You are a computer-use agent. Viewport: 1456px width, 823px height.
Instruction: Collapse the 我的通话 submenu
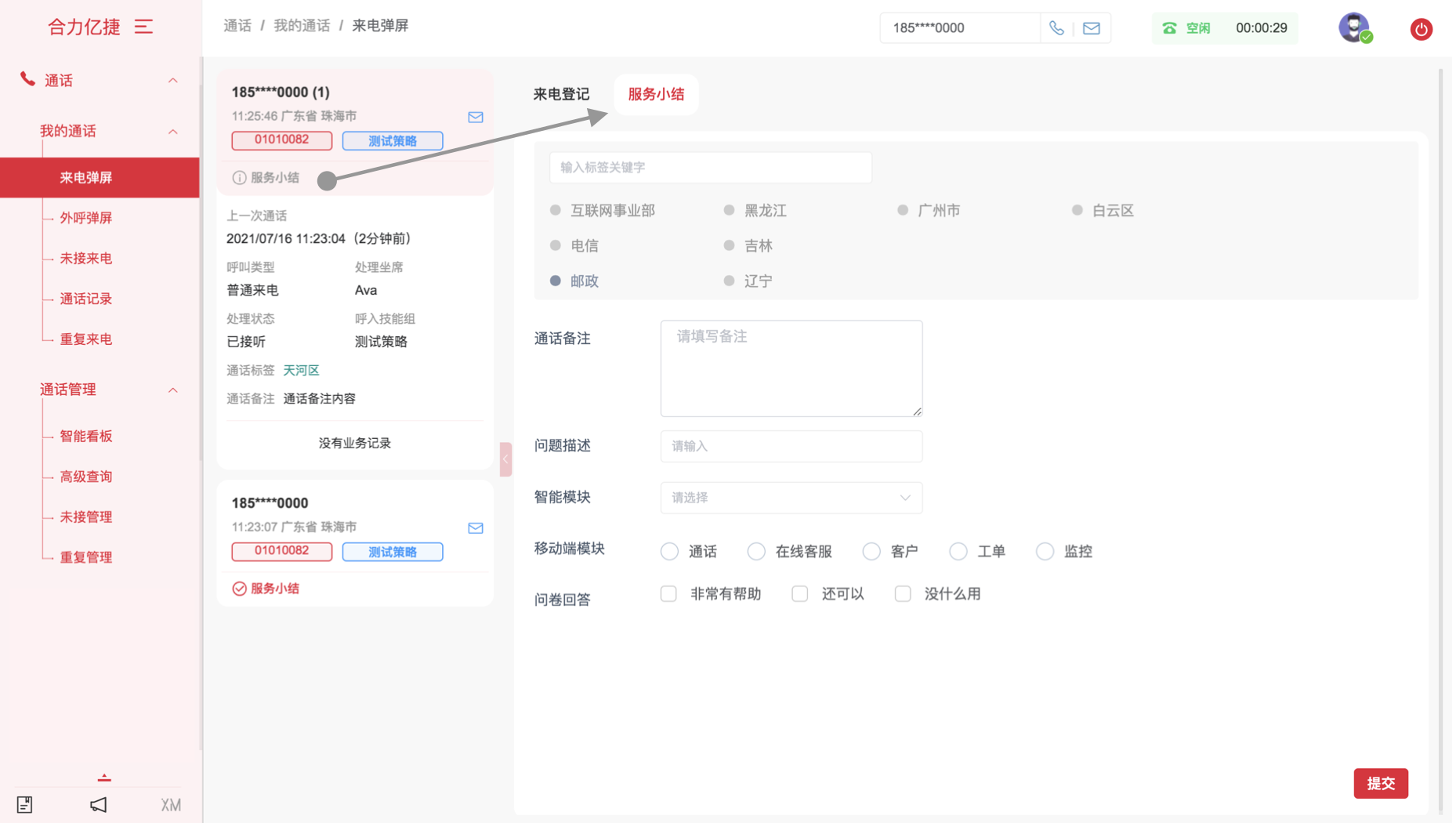172,131
